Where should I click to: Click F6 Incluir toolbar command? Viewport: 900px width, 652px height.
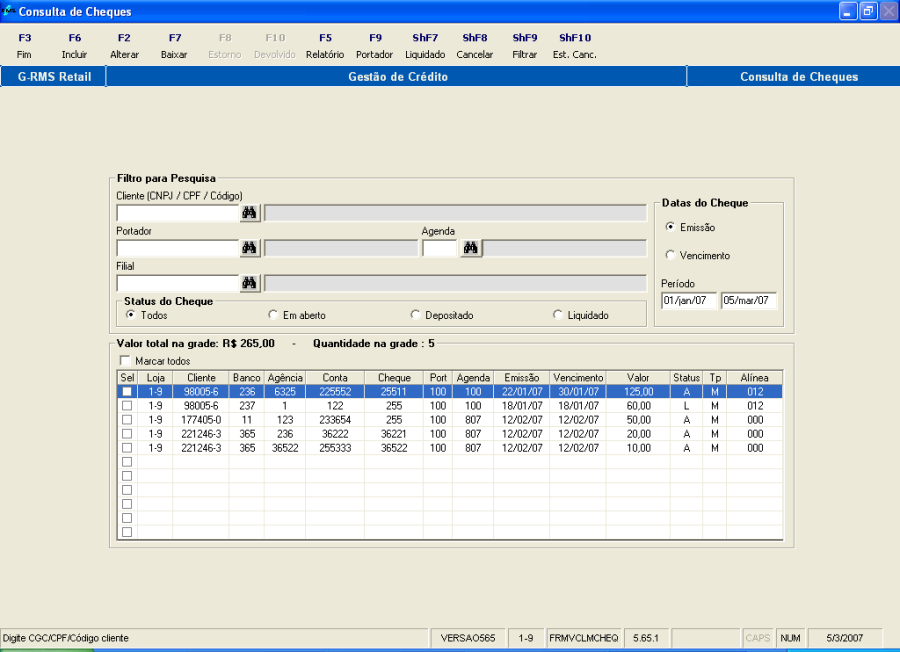74,46
